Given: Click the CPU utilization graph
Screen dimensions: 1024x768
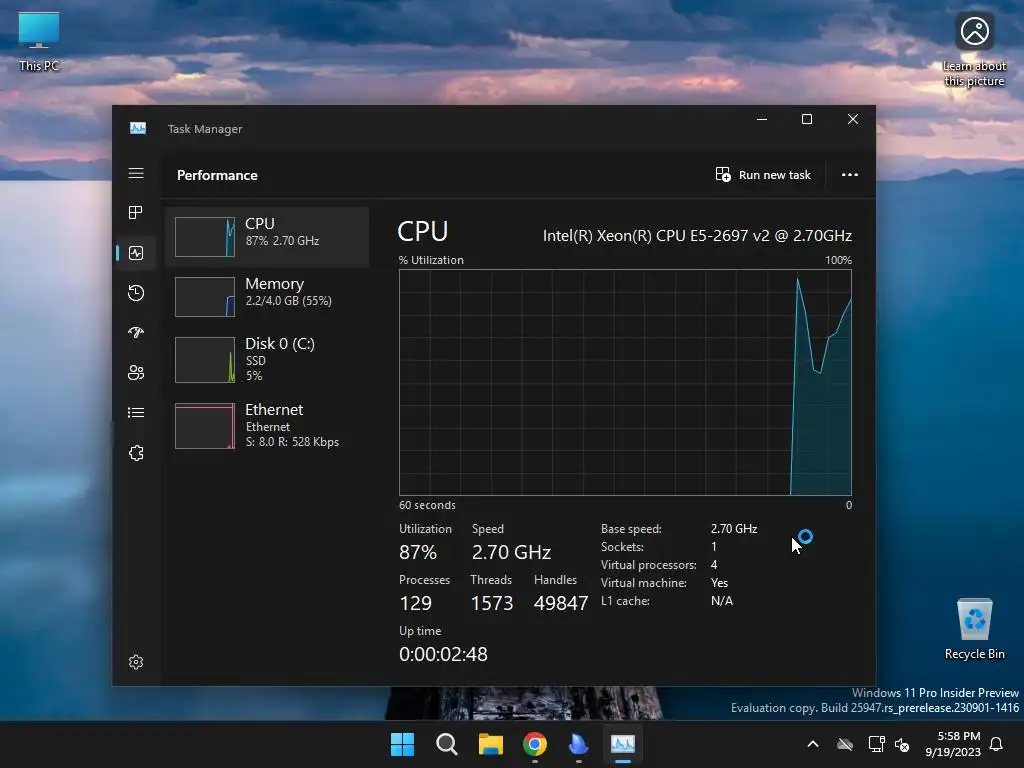Looking at the screenshot, I should click(625, 383).
